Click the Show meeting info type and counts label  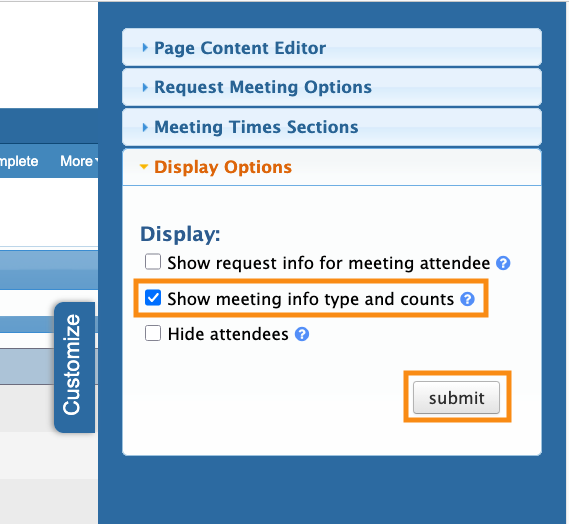pyautogui.click(x=311, y=299)
